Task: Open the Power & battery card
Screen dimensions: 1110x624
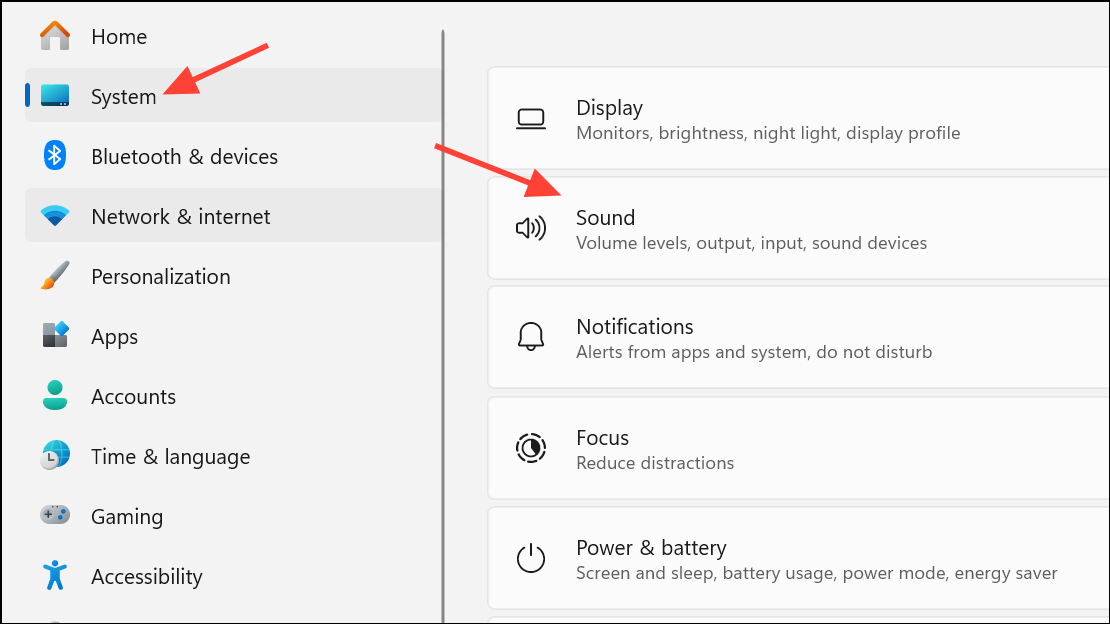Action: click(x=799, y=558)
